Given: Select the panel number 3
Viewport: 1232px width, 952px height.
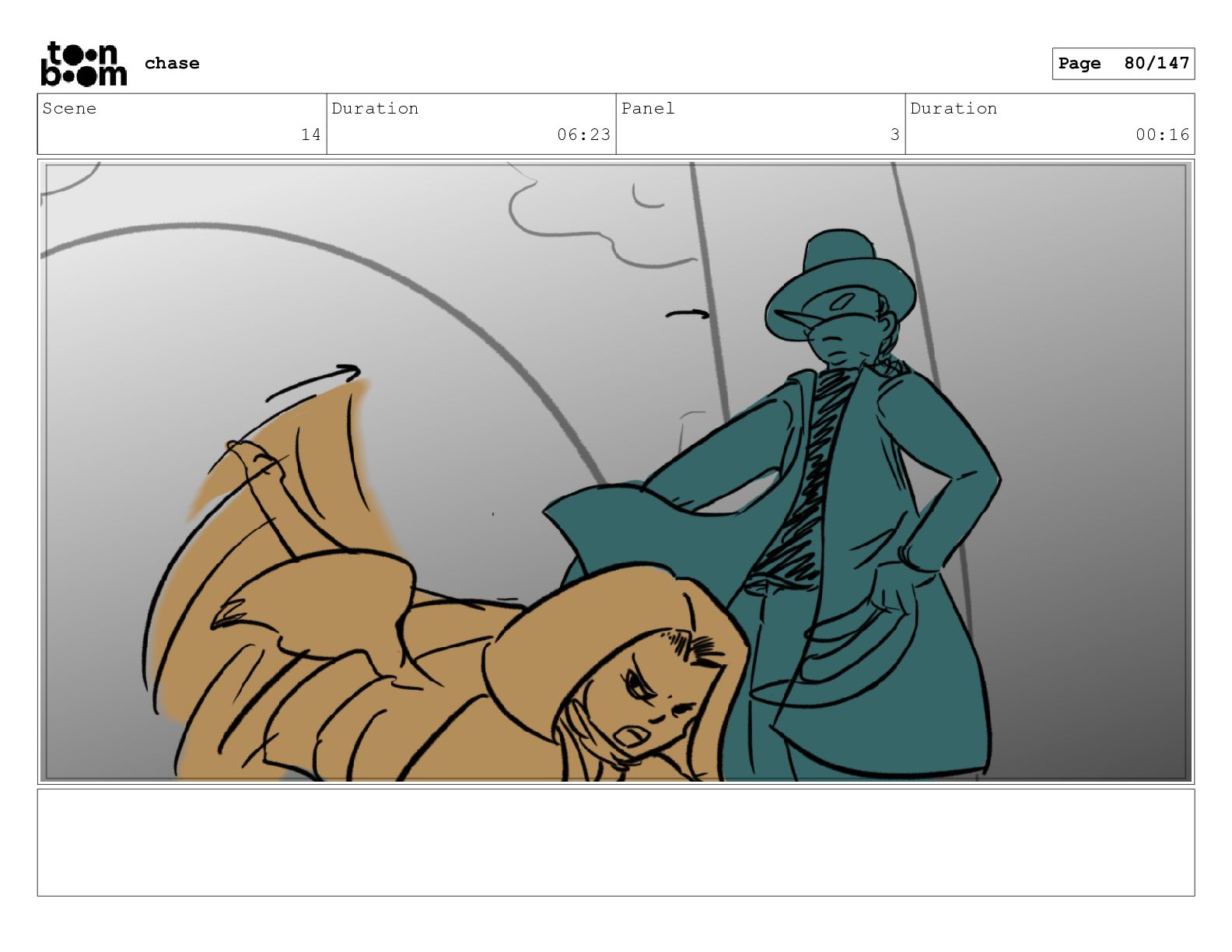Looking at the screenshot, I should click(x=894, y=135).
